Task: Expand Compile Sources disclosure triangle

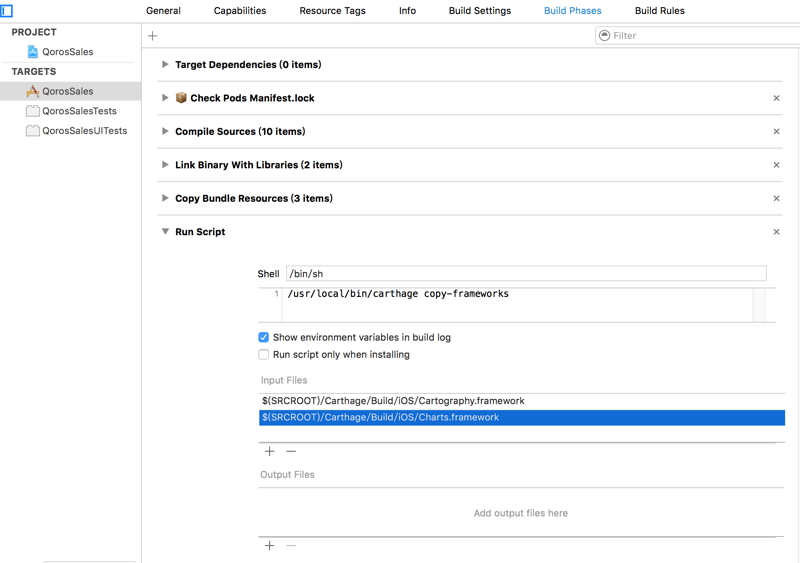Action: coord(165,132)
